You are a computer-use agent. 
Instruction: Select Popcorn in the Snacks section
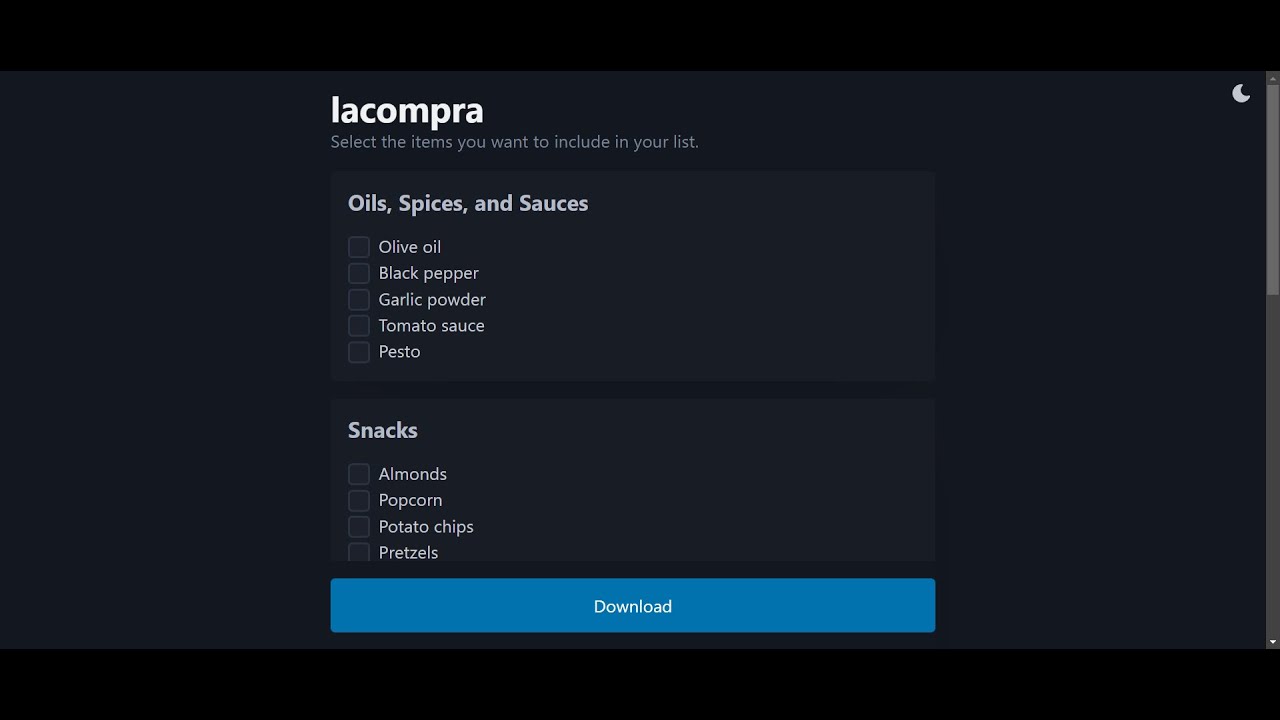(358, 500)
